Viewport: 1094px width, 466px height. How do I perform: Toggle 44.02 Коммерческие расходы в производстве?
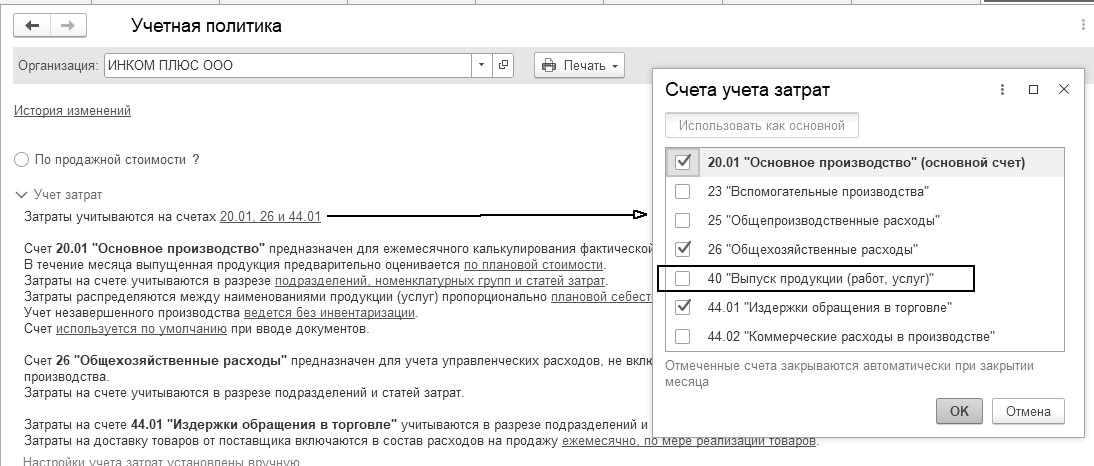(x=683, y=336)
